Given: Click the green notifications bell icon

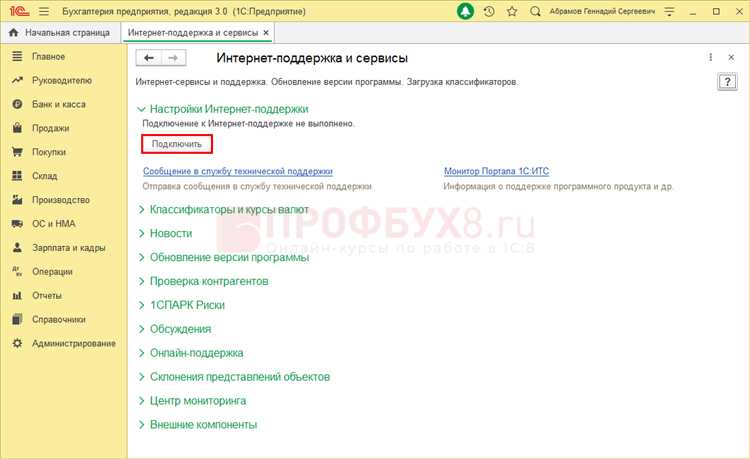Looking at the screenshot, I should pyautogui.click(x=465, y=11).
